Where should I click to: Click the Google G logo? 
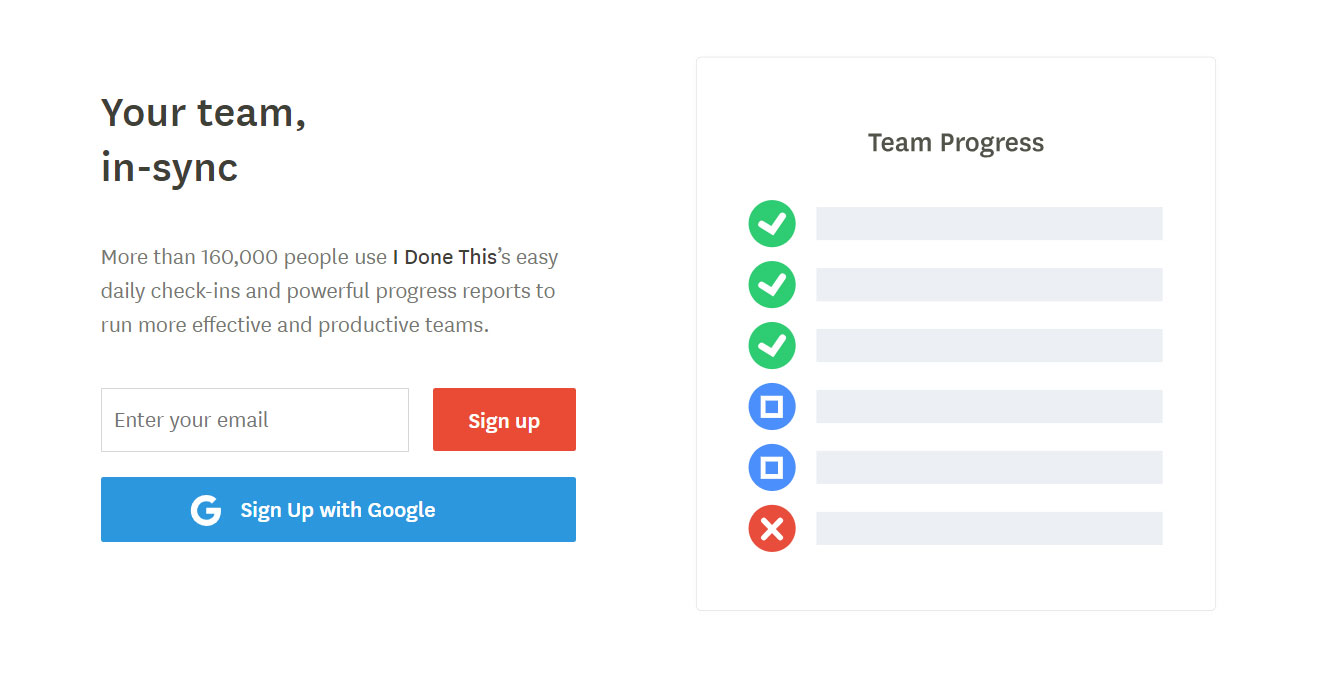click(x=206, y=510)
